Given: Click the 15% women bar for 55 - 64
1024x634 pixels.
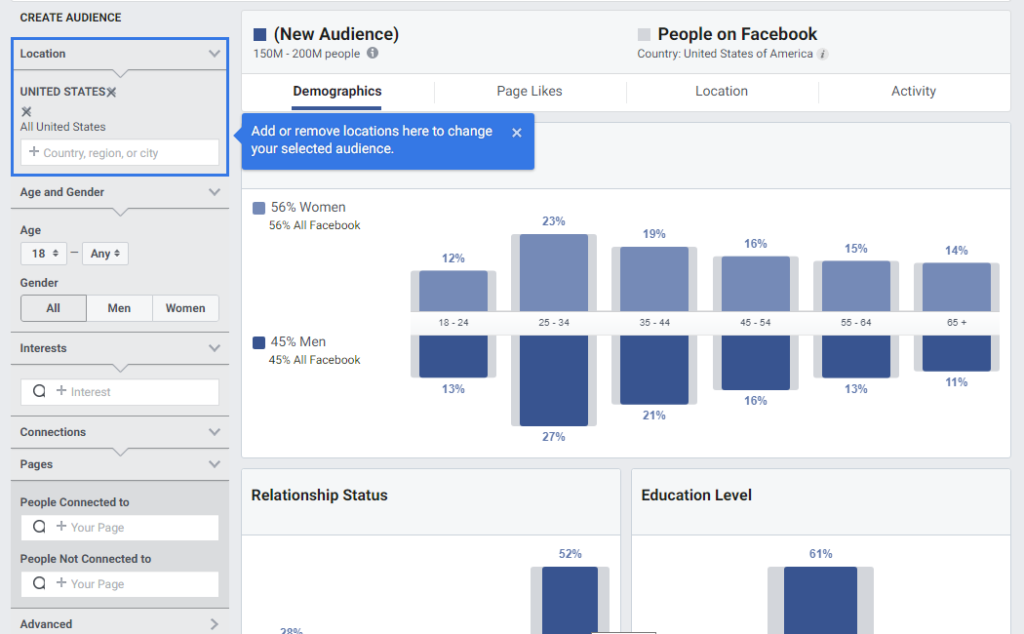Looking at the screenshot, I should point(856,286).
